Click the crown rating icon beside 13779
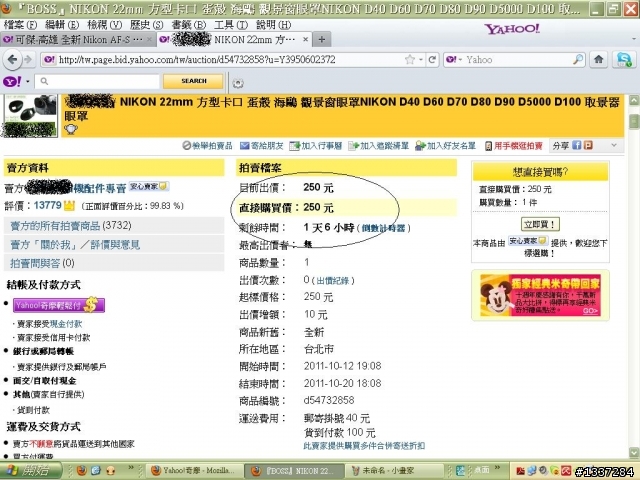 [69, 205]
